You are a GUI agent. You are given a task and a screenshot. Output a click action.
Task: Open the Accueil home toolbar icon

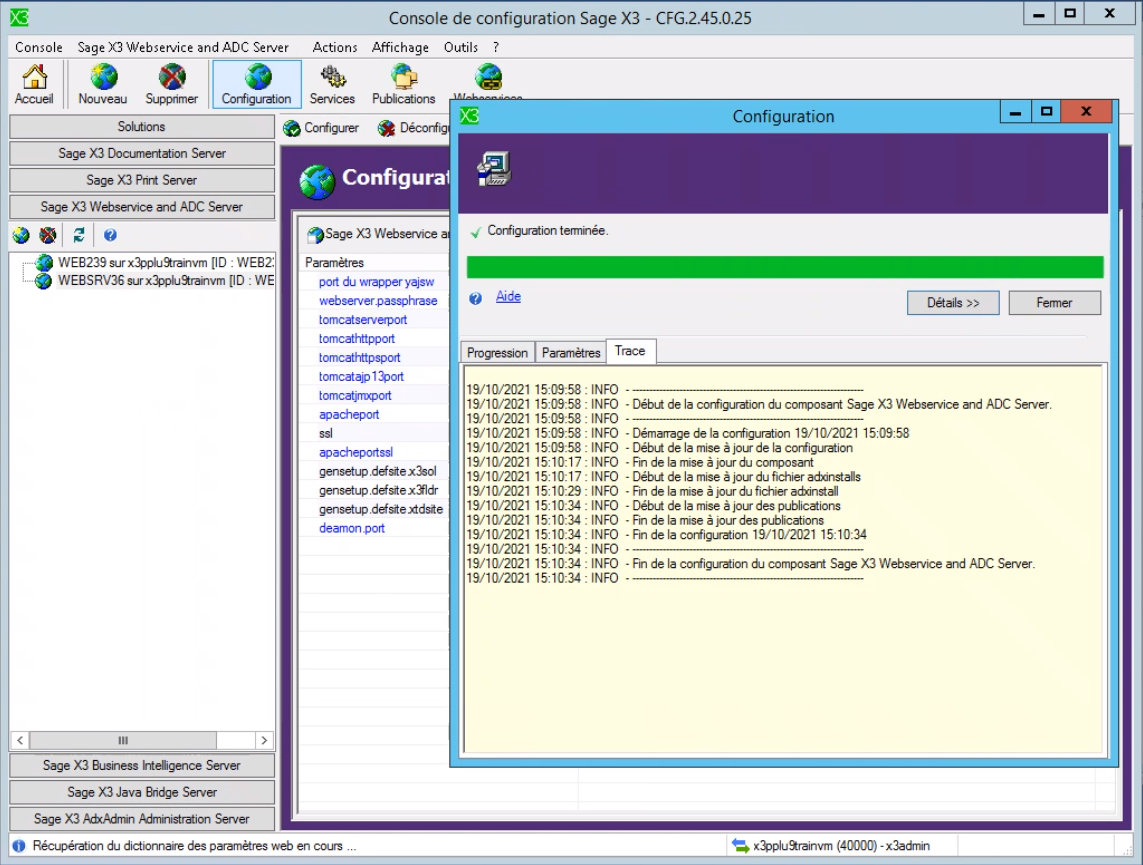(34, 85)
